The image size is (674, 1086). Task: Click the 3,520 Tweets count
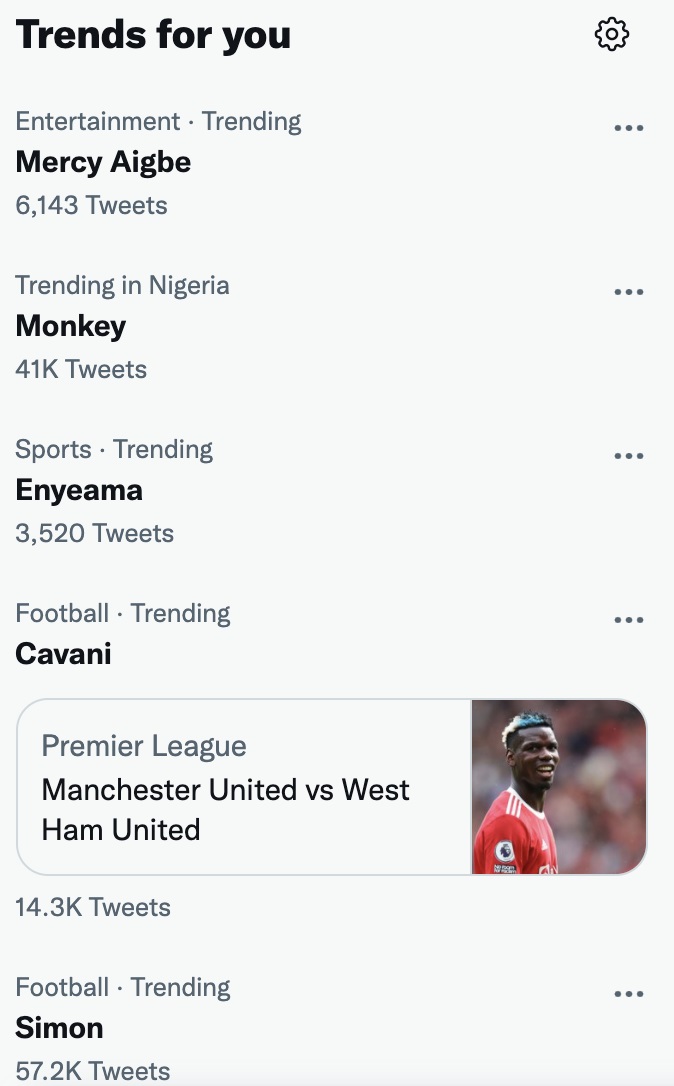[x=94, y=533]
